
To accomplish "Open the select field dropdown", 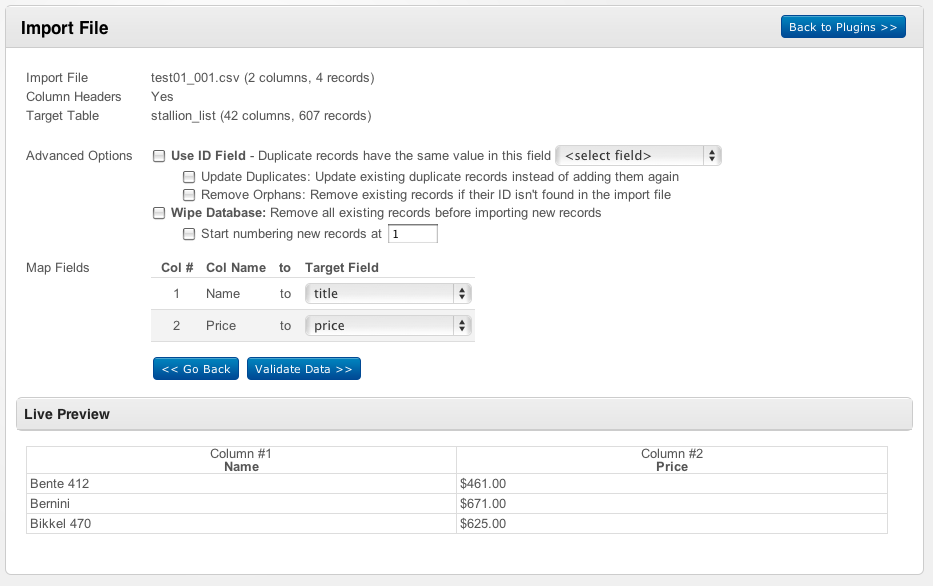I will tap(638, 155).
